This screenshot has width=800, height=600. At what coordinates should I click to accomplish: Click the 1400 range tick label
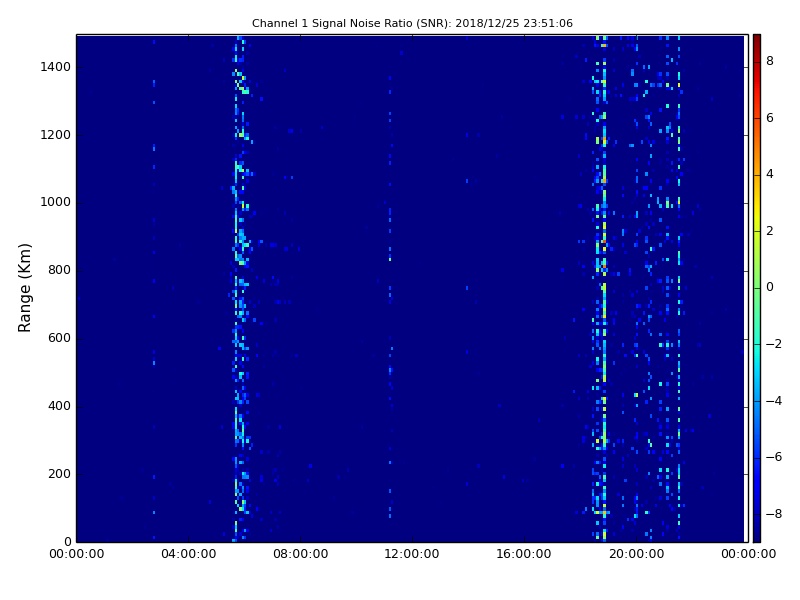click(55, 67)
